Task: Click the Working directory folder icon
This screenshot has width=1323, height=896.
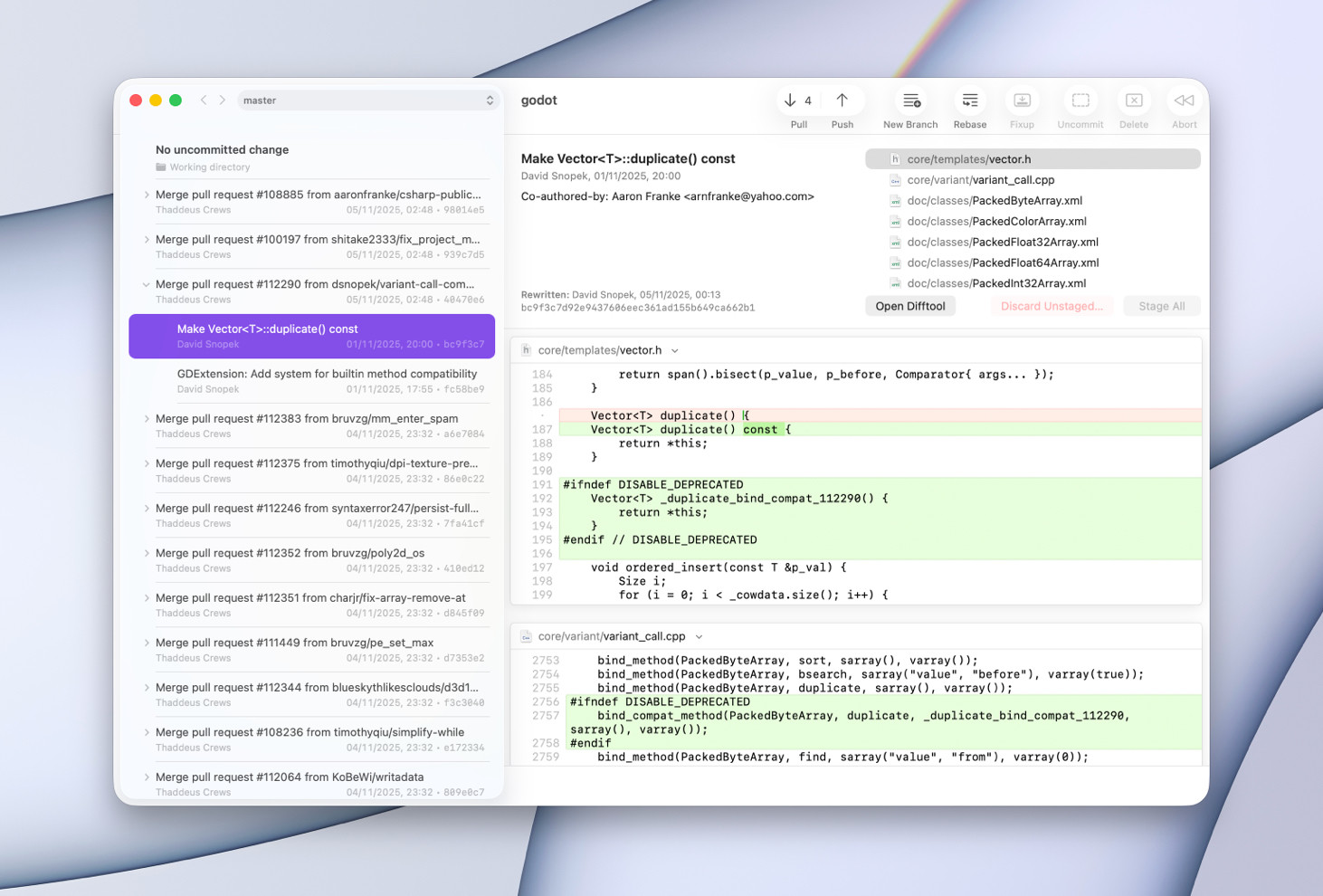Action: click(x=161, y=167)
